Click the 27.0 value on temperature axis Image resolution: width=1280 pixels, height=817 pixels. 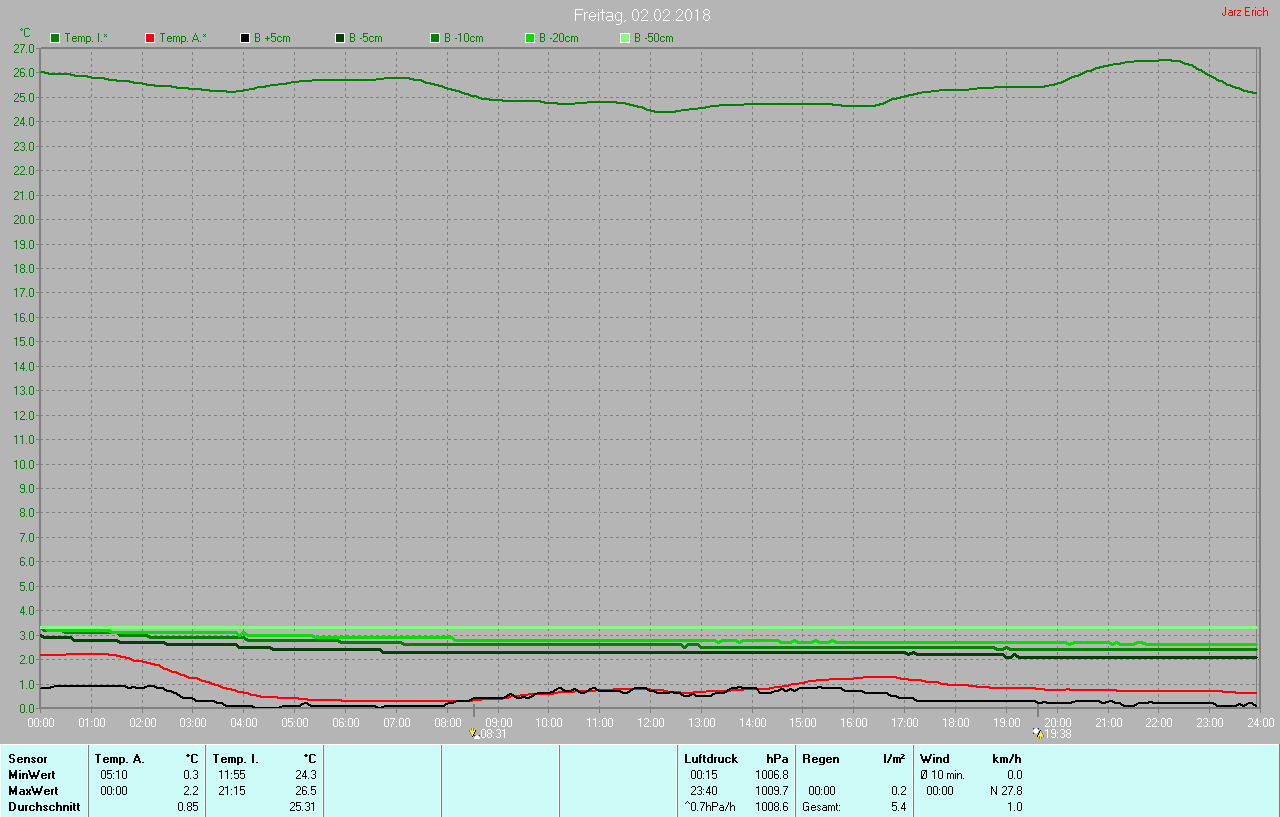(x=24, y=48)
